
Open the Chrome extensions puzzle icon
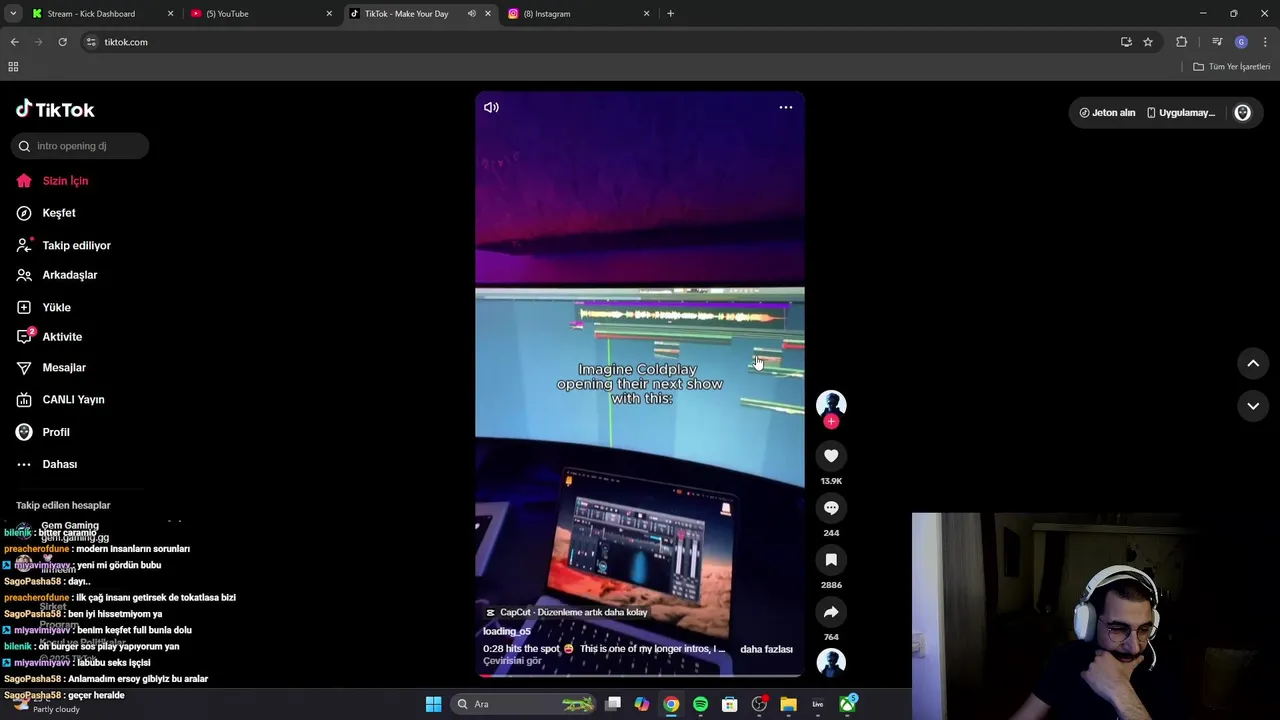pyautogui.click(x=1182, y=42)
